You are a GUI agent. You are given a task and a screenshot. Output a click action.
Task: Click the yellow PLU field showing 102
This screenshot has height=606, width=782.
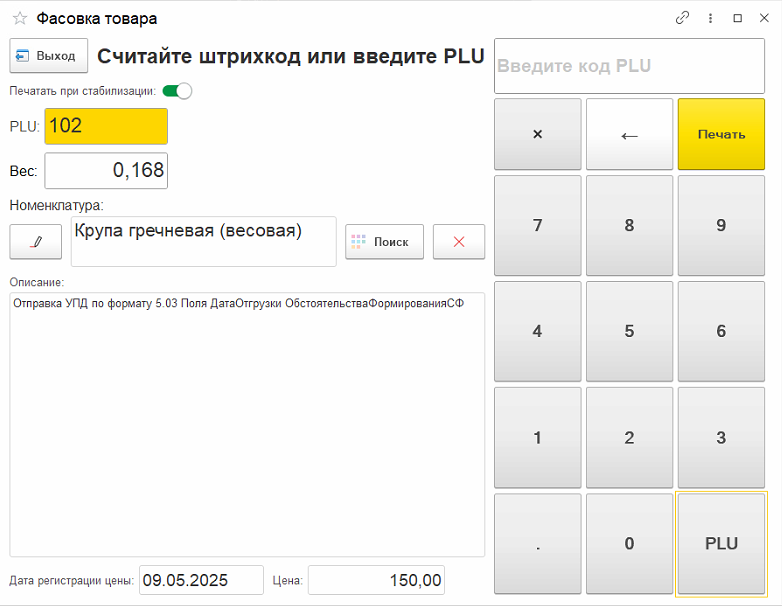pyautogui.click(x=106, y=126)
